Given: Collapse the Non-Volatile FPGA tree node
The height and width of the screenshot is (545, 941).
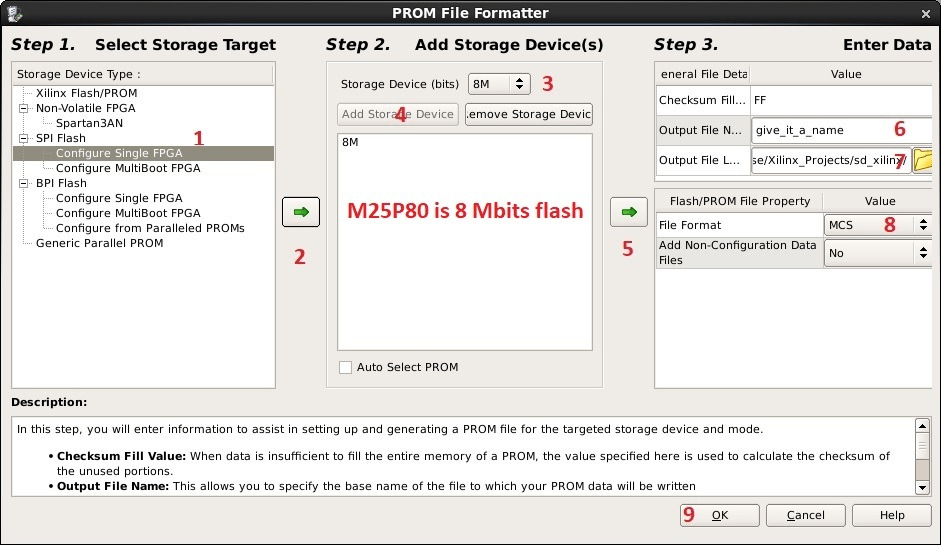Looking at the screenshot, I should click(x=23, y=108).
